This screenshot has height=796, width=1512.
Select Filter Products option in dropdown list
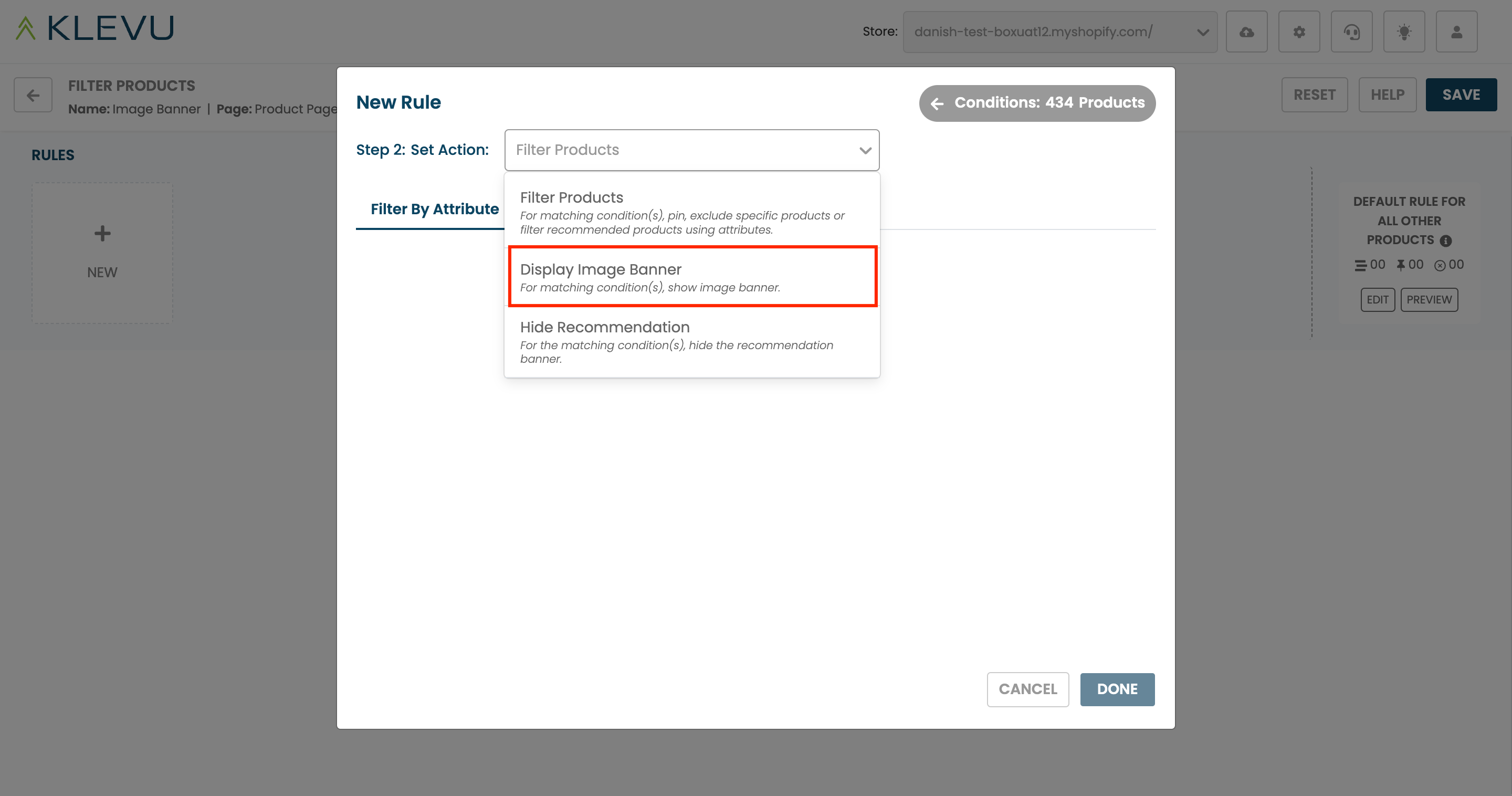pos(691,212)
